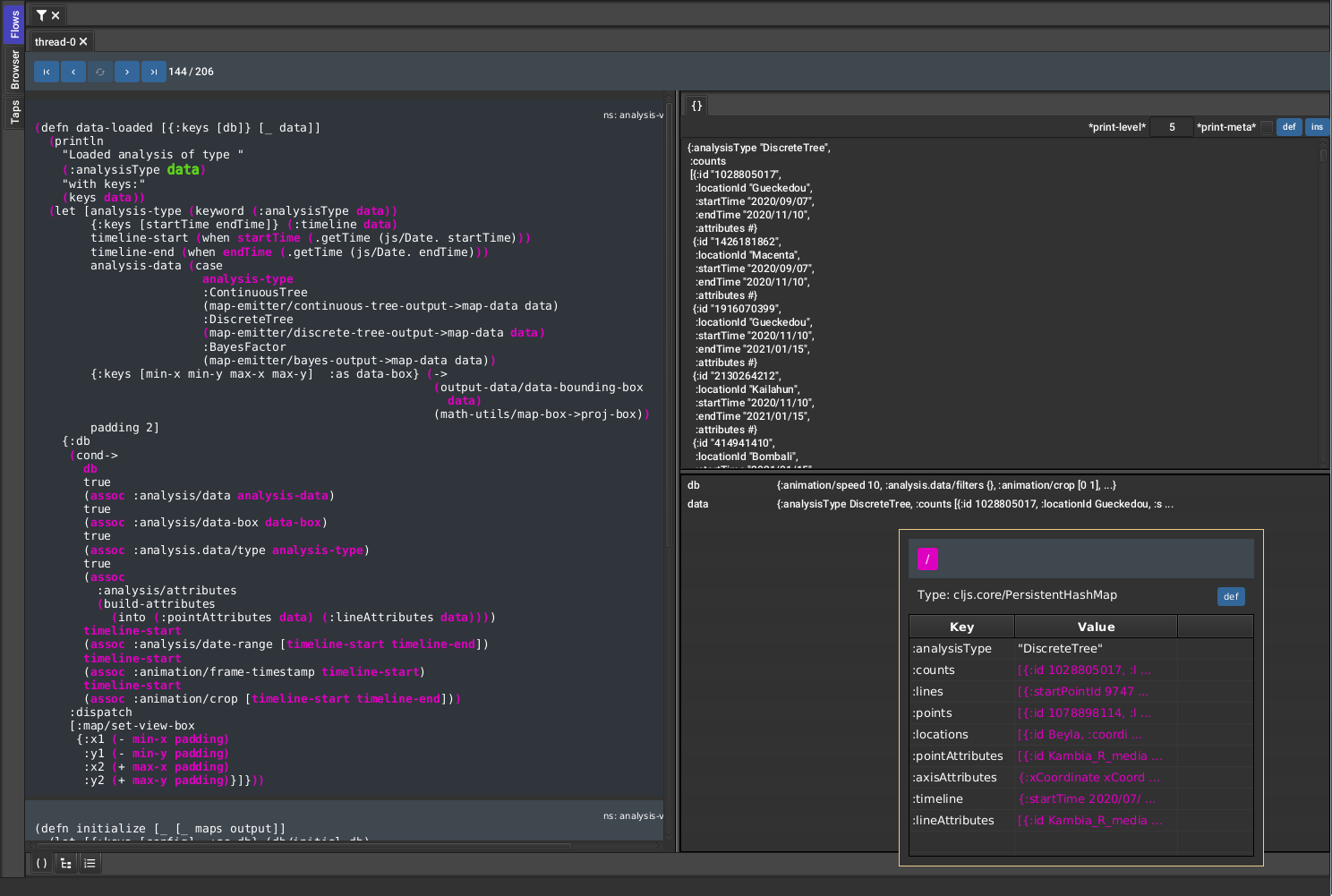The height and width of the screenshot is (896, 1332).
Task: Click the def button next to print-meta
Action: [x=1288, y=127]
